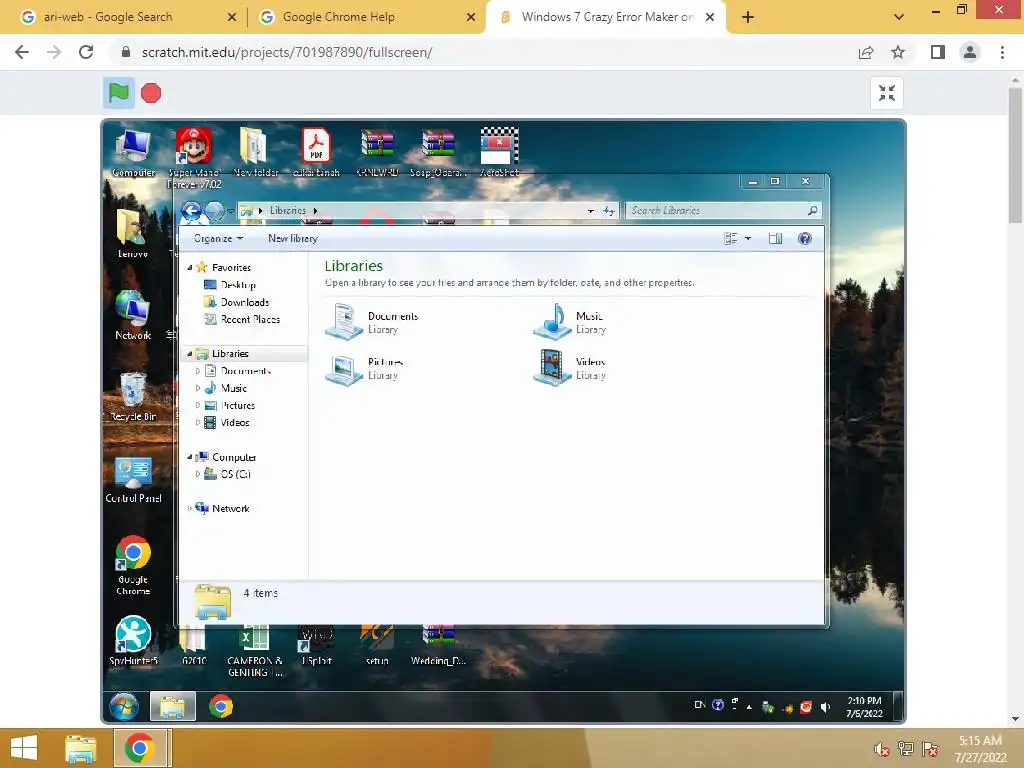Click the New library button

click(293, 238)
